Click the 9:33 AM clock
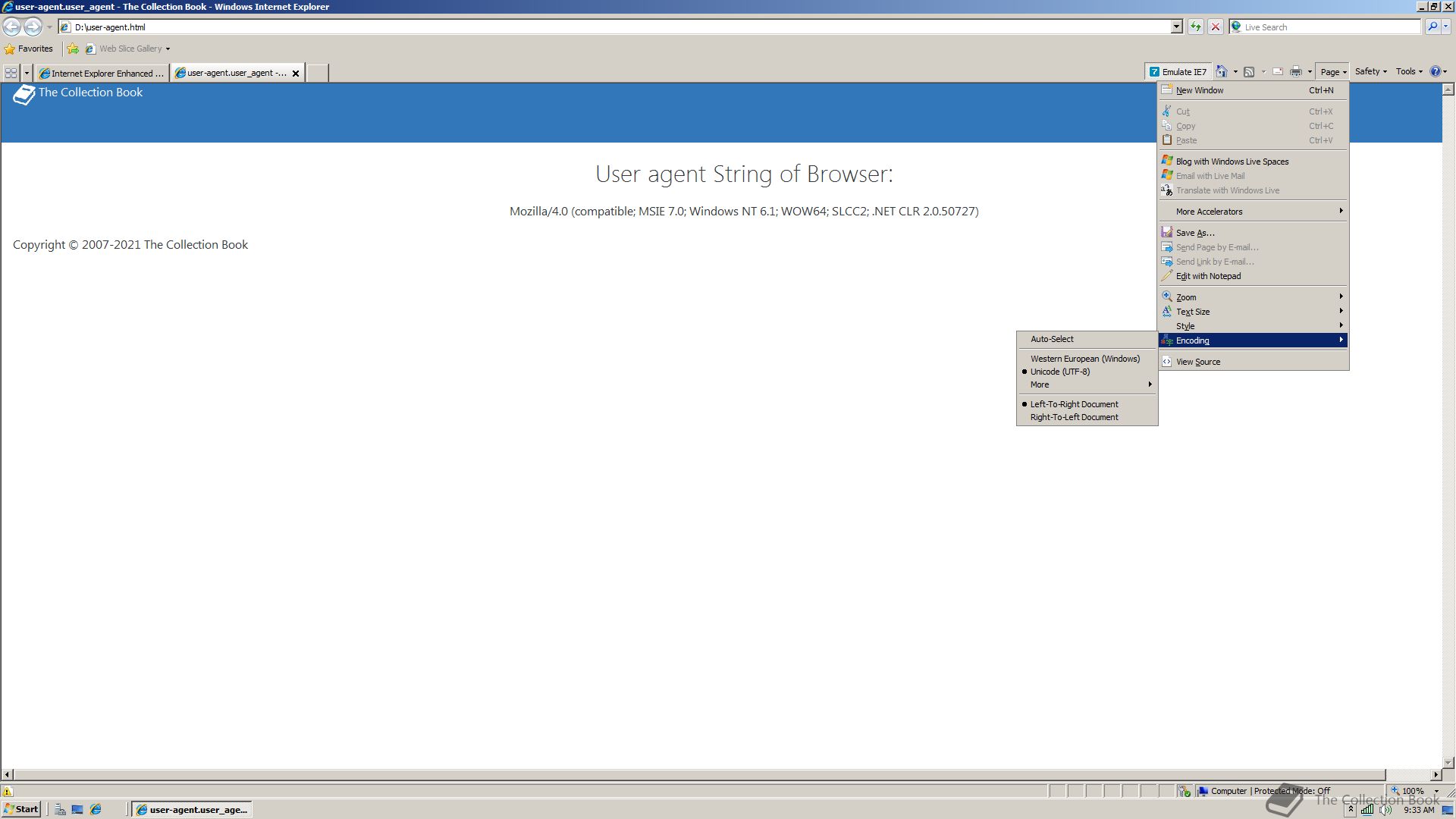 pos(1419,810)
